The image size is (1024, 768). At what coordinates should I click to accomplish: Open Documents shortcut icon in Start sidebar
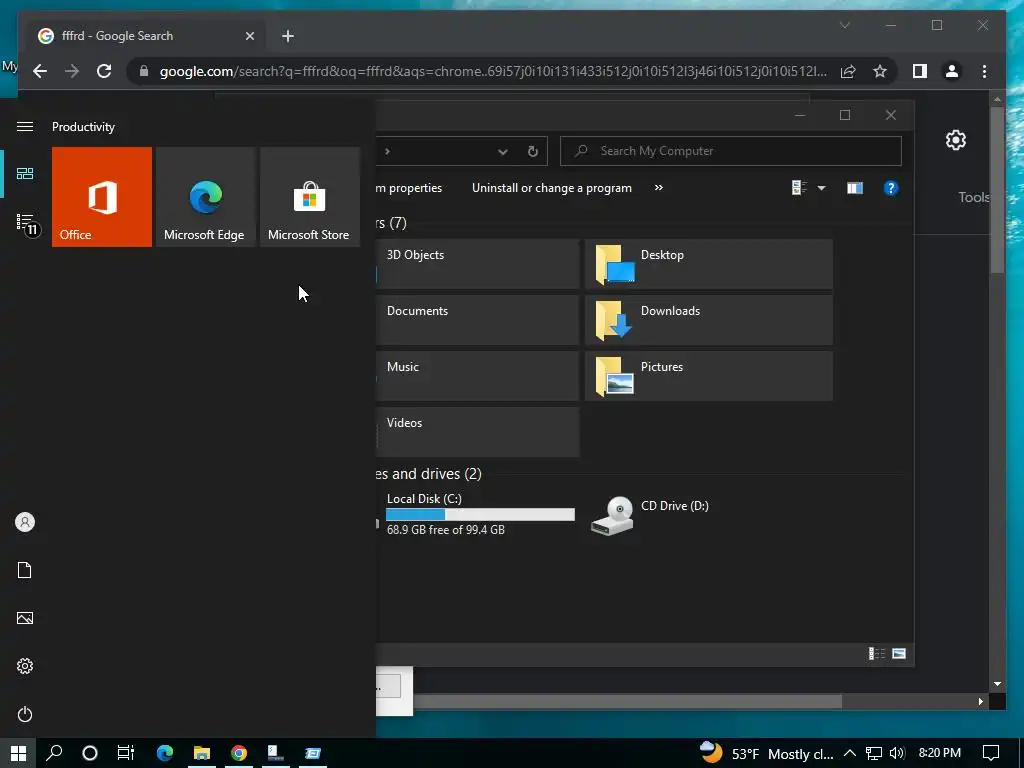point(25,570)
